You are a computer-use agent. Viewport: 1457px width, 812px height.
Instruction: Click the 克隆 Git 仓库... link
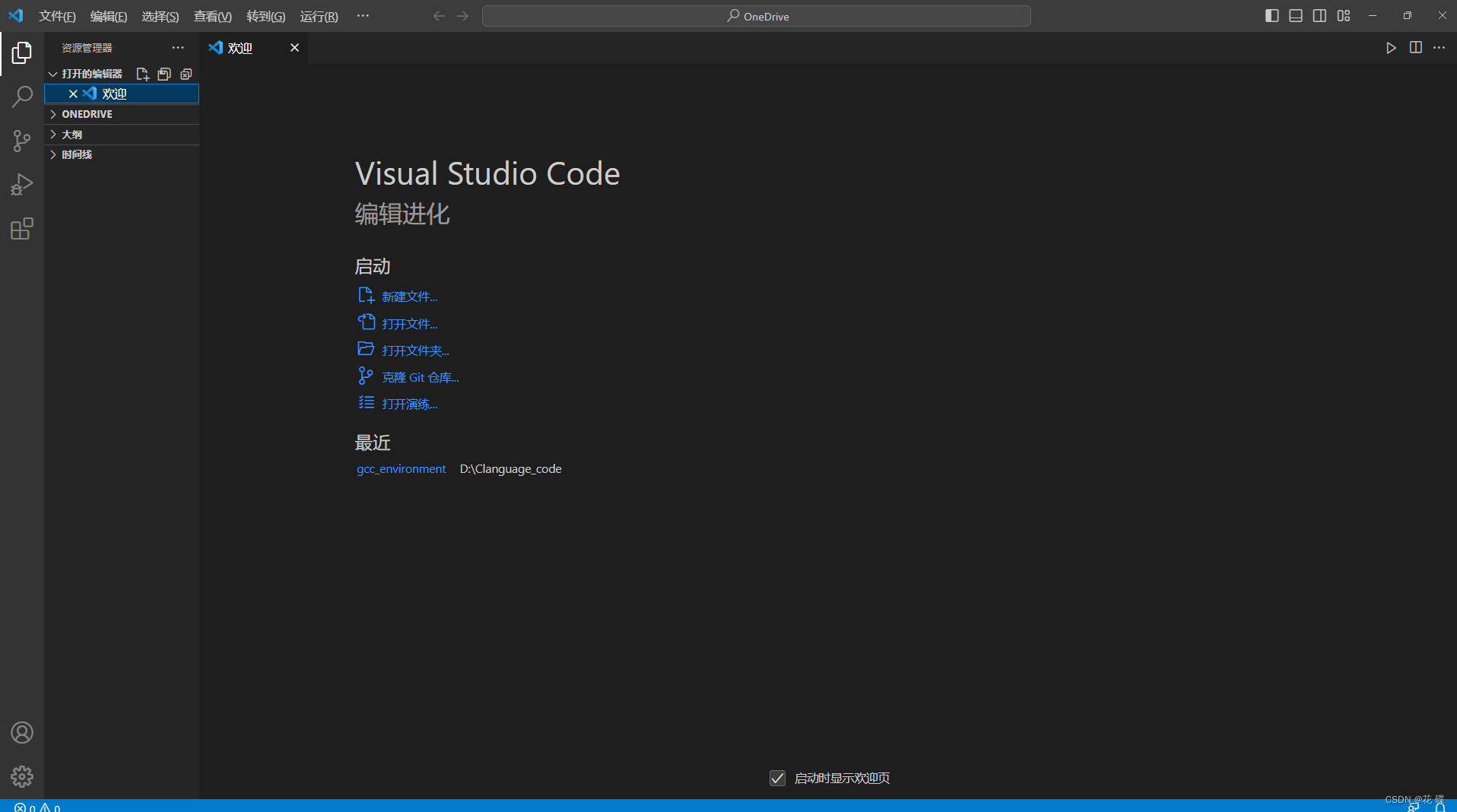pyautogui.click(x=421, y=377)
